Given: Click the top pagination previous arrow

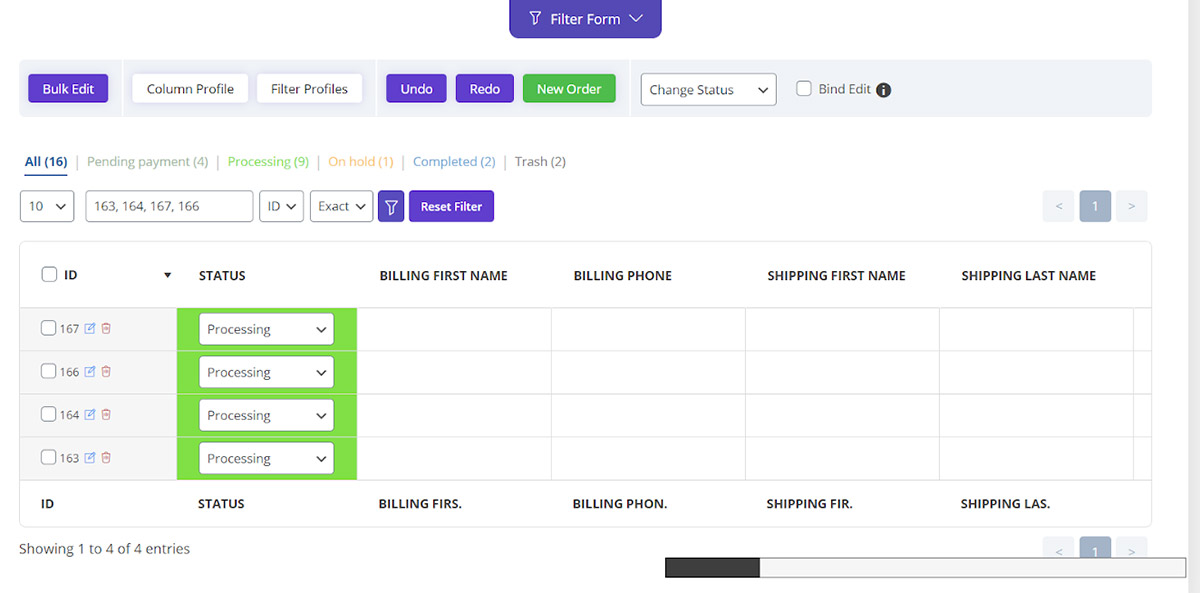Looking at the screenshot, I should point(1058,206).
